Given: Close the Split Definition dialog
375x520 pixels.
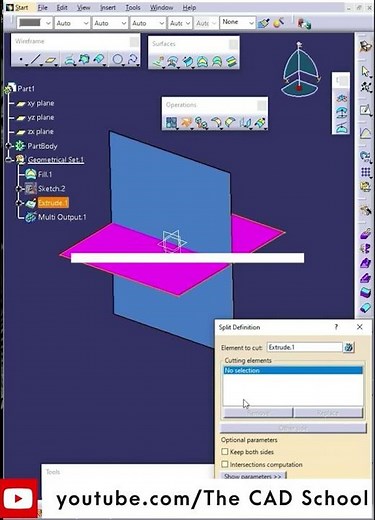Looking at the screenshot, I should pyautogui.click(x=359, y=327).
